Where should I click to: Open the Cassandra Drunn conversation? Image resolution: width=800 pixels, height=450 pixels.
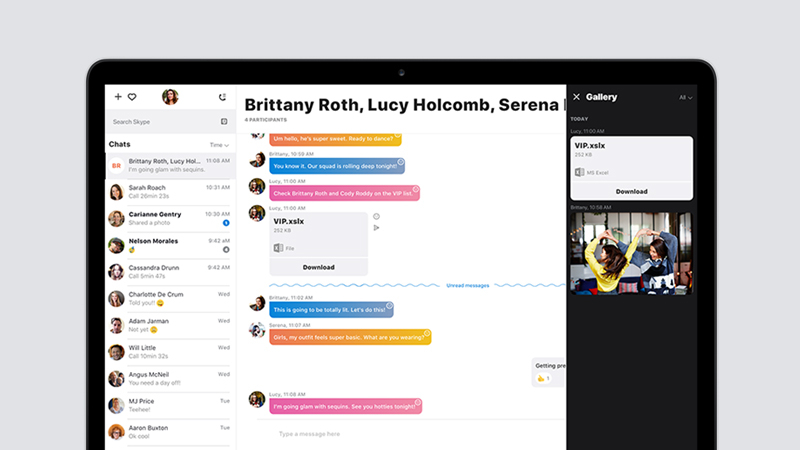pos(170,272)
